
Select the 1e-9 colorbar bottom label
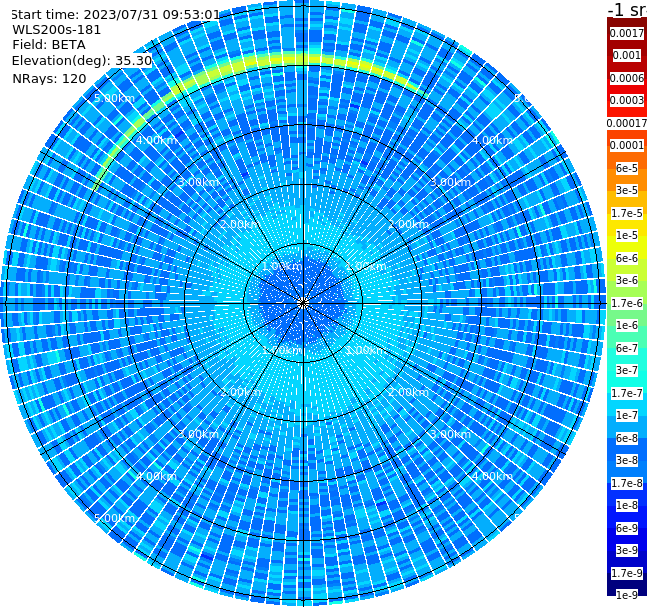coord(627,595)
